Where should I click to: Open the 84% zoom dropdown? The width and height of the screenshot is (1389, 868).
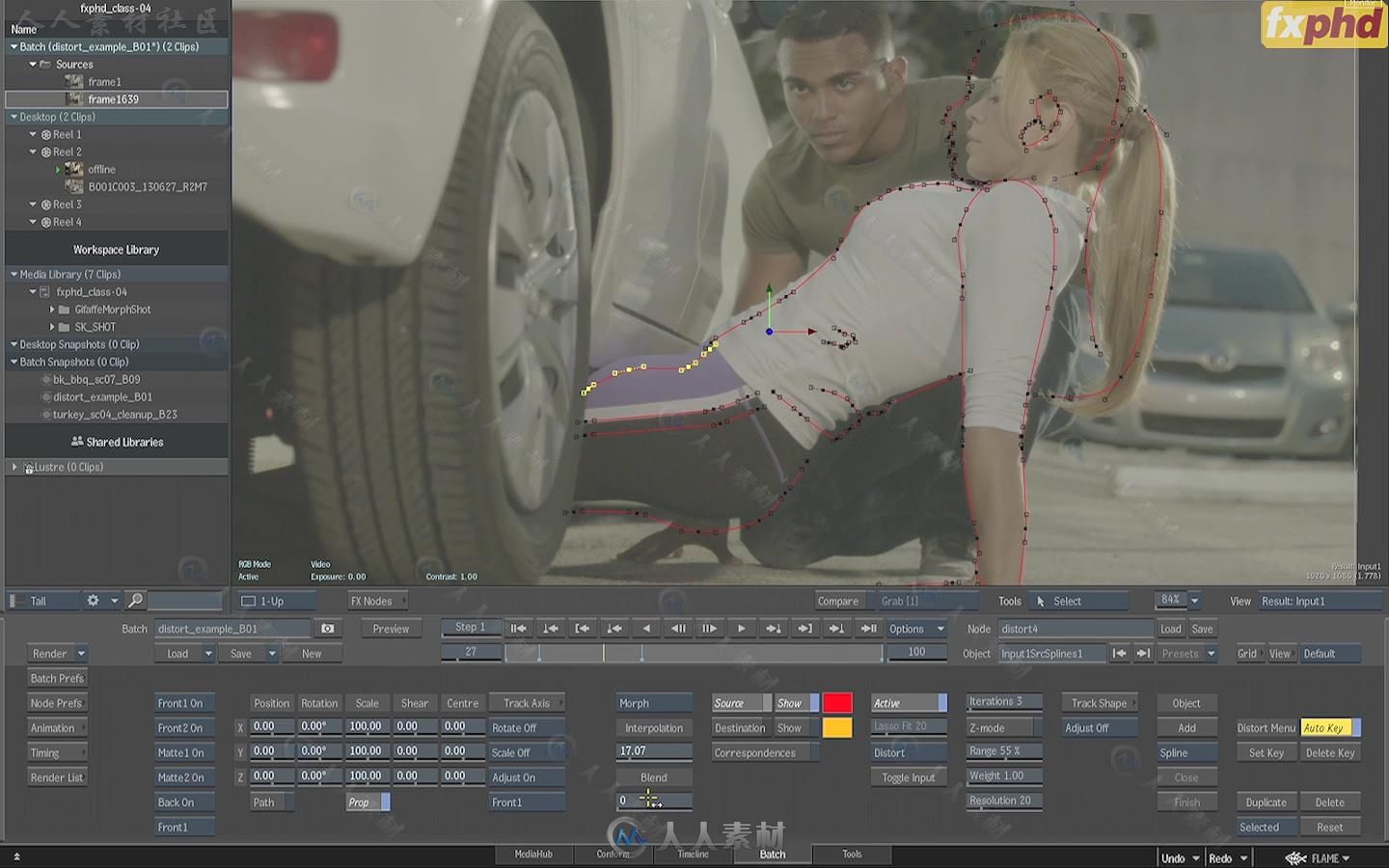coord(1194,601)
